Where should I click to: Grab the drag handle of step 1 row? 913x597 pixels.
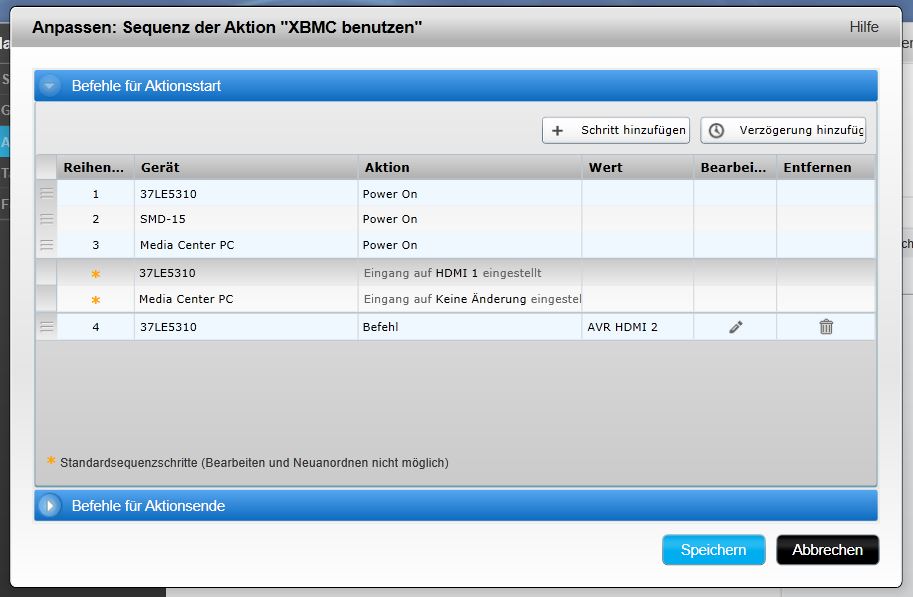(46, 194)
